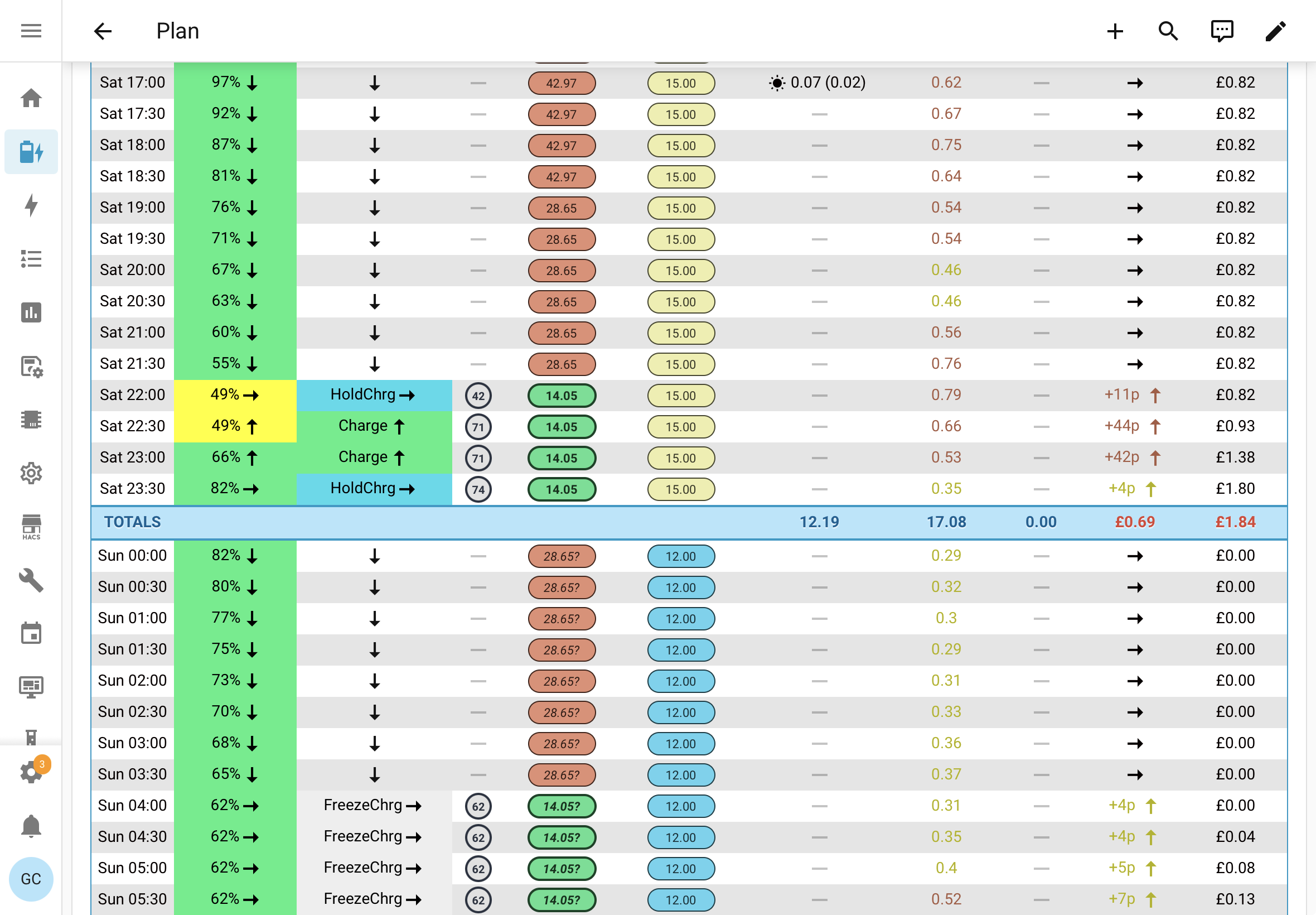The image size is (1316, 915).
Task: Click the totals PV value 12.19
Action: (x=819, y=522)
